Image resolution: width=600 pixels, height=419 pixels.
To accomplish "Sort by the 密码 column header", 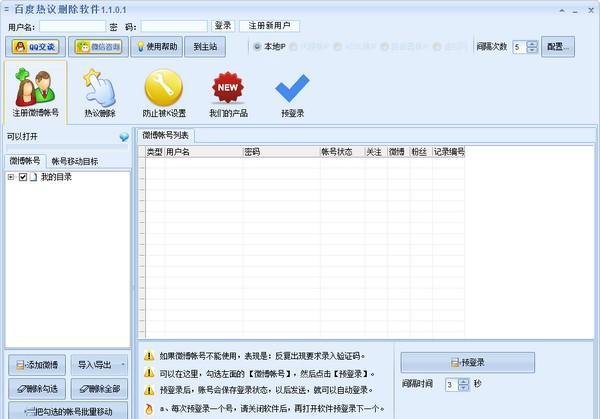I will coord(281,152).
